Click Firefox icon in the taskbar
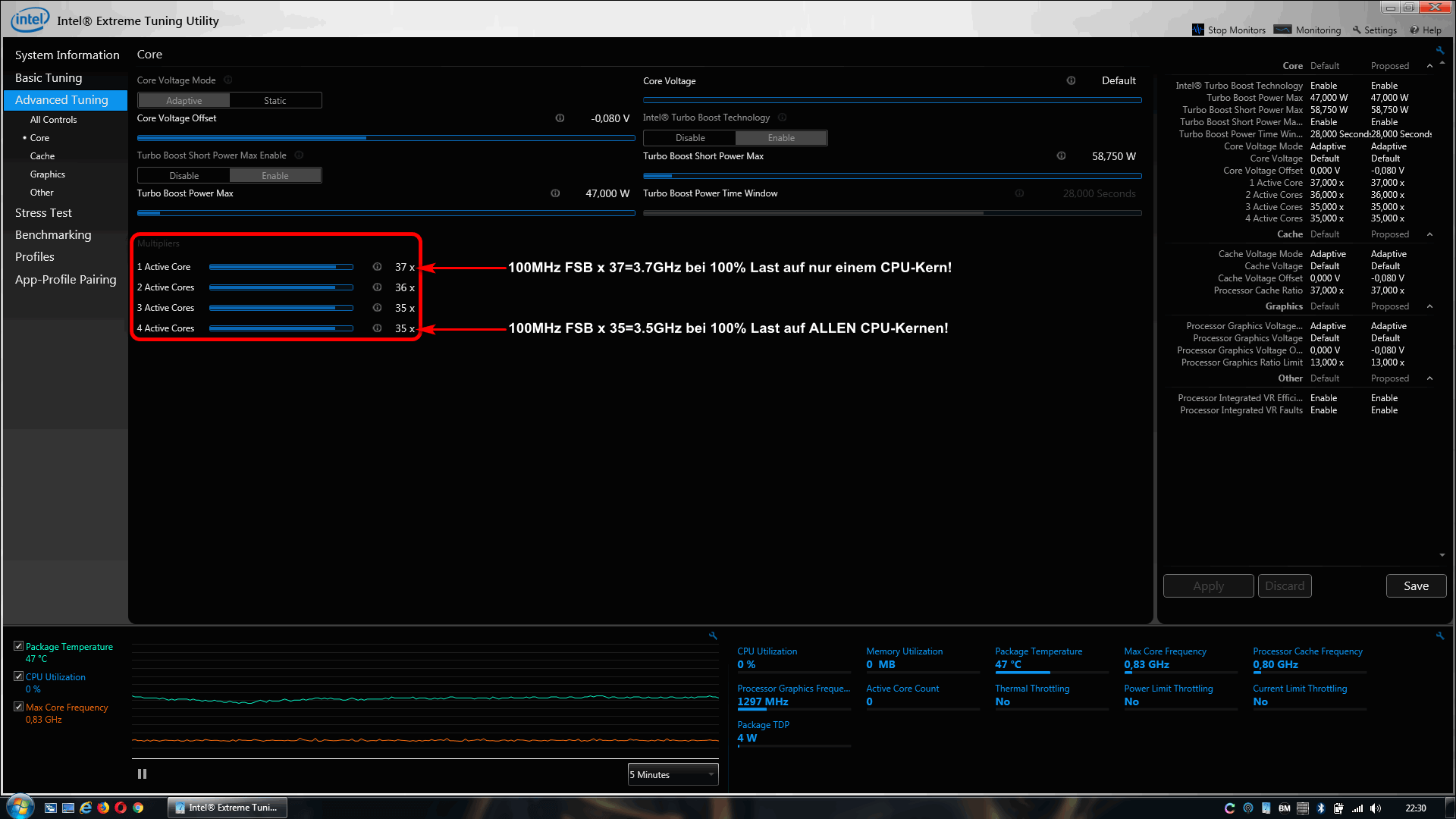The image size is (1456, 819). pyautogui.click(x=103, y=808)
